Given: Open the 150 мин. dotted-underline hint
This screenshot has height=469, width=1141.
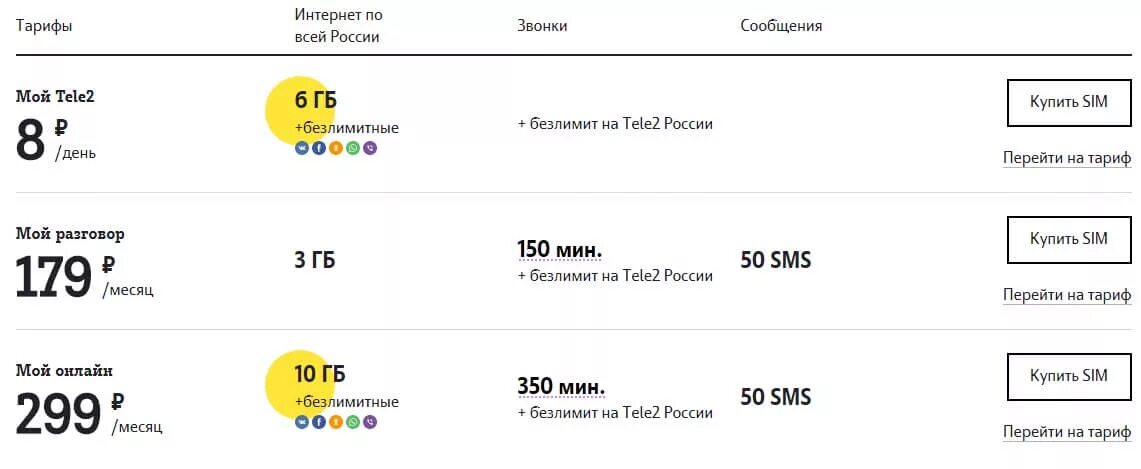Looking at the screenshot, I should point(560,250).
